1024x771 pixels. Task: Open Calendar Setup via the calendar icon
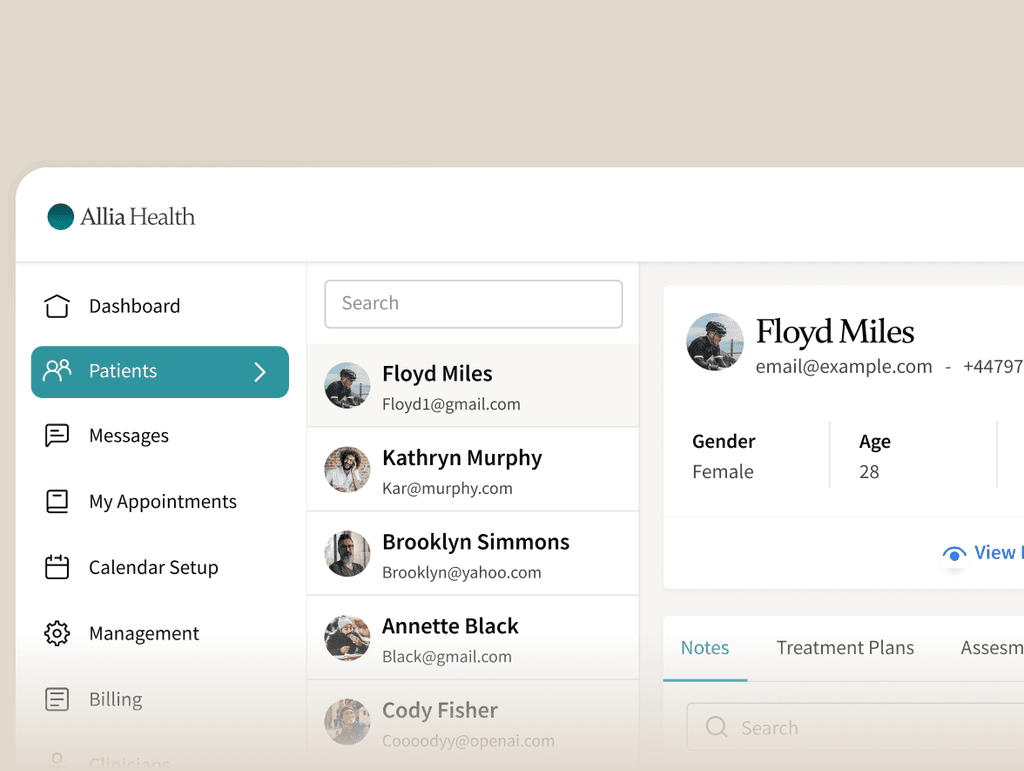[56, 567]
